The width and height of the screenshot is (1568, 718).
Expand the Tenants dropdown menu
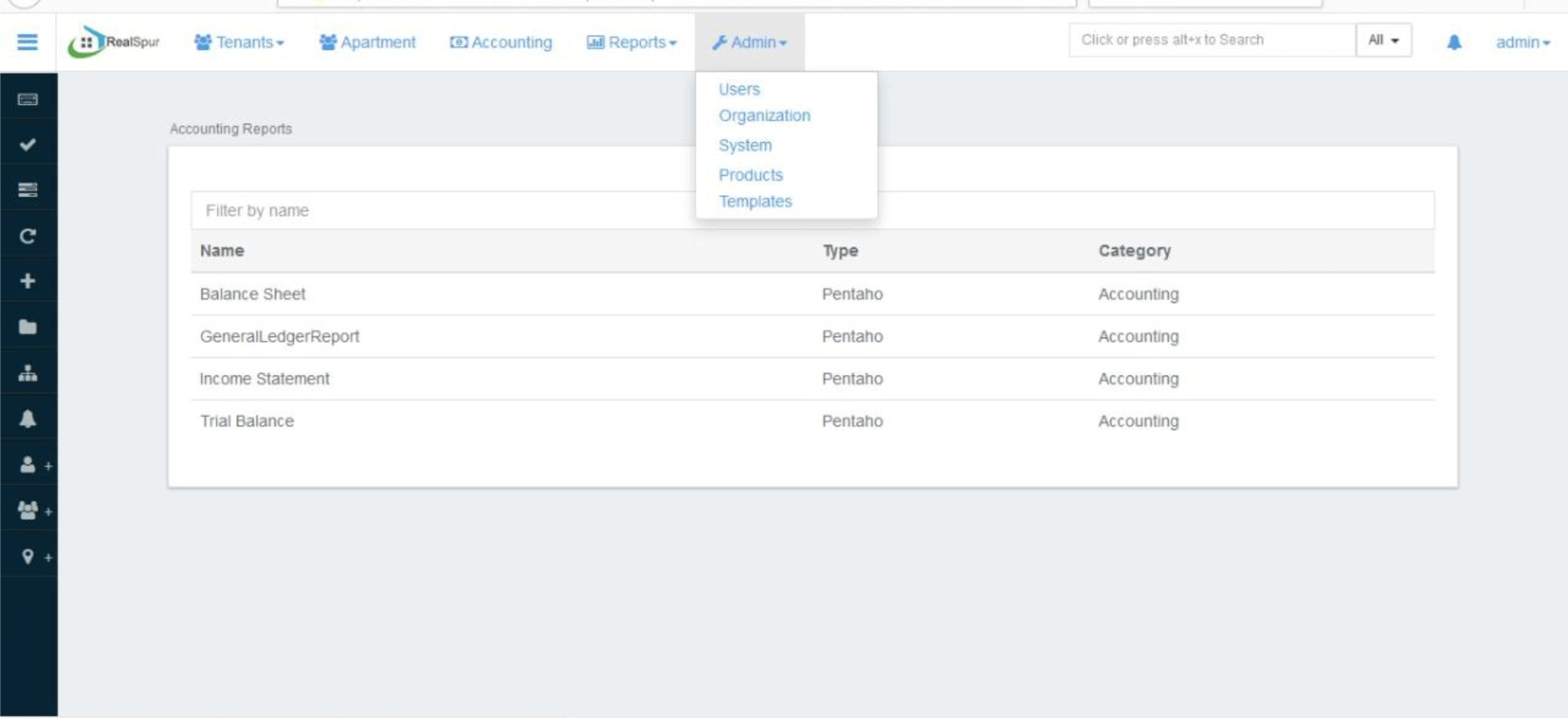coord(239,42)
